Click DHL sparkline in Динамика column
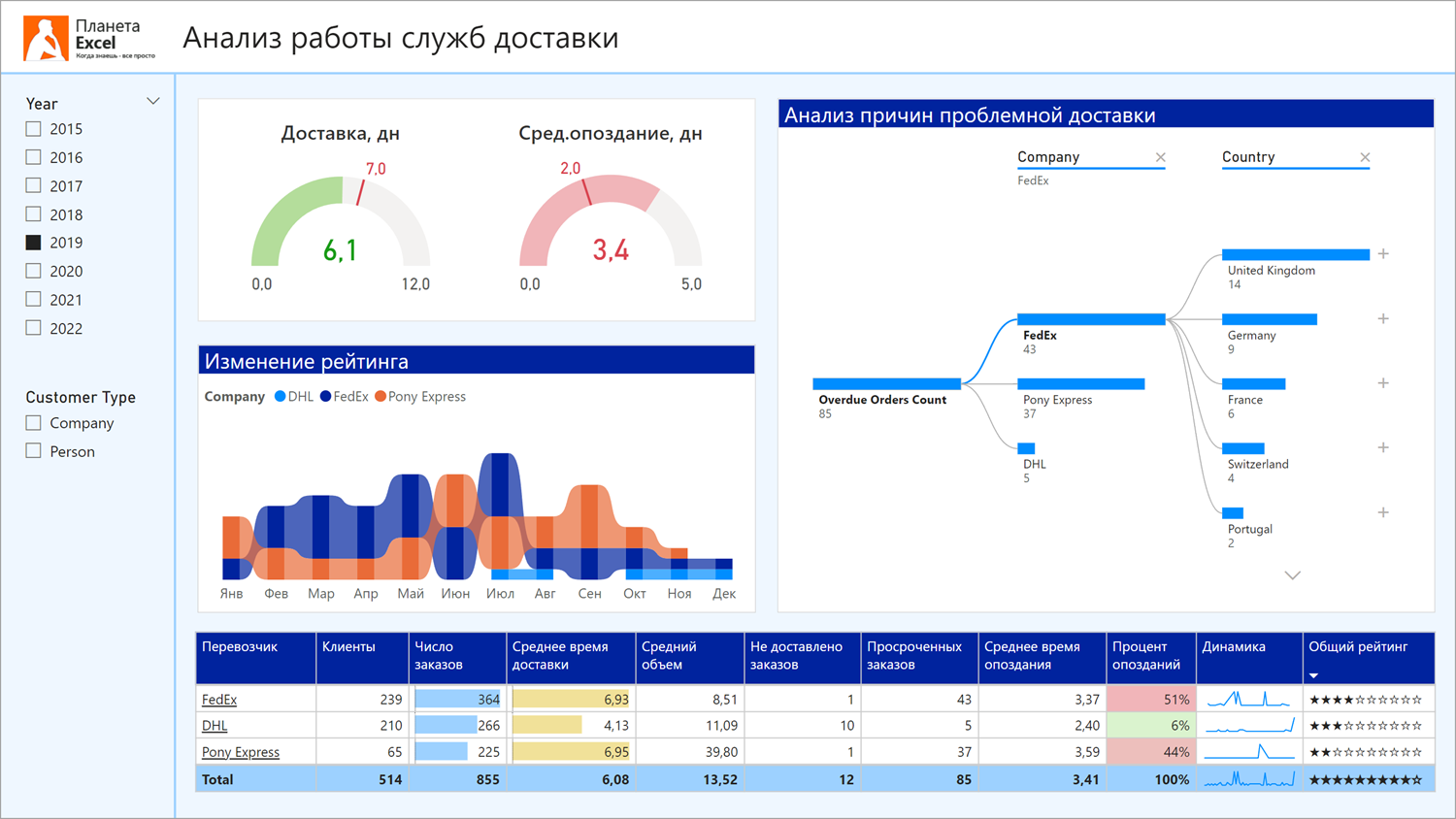1456x819 pixels. tap(1249, 725)
